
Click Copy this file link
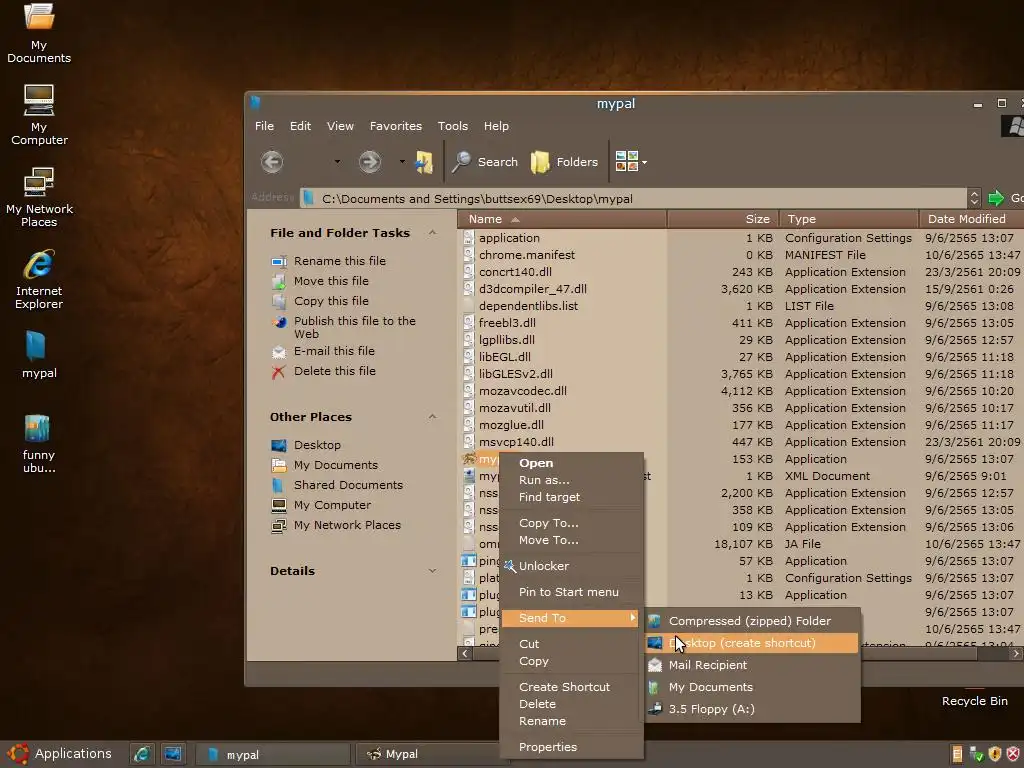click(331, 301)
